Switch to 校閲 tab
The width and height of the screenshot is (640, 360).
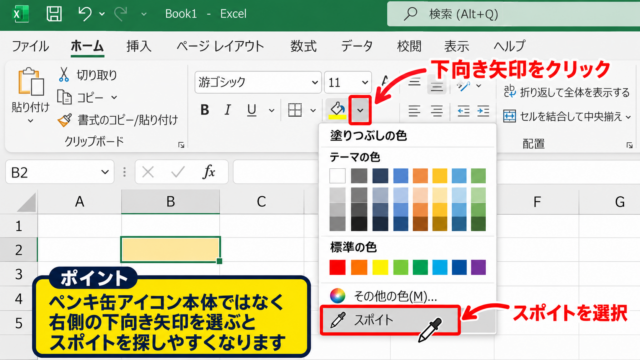(x=409, y=46)
